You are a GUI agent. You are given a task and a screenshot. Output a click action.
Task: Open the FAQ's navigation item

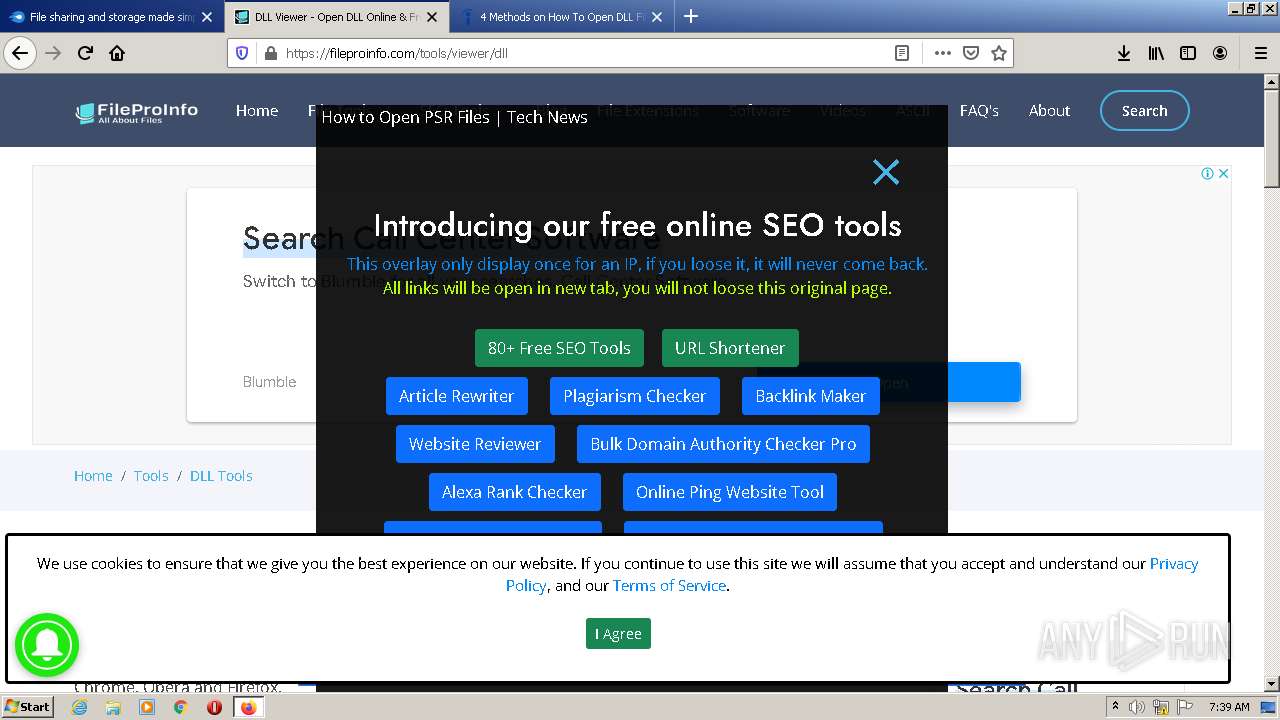979,111
